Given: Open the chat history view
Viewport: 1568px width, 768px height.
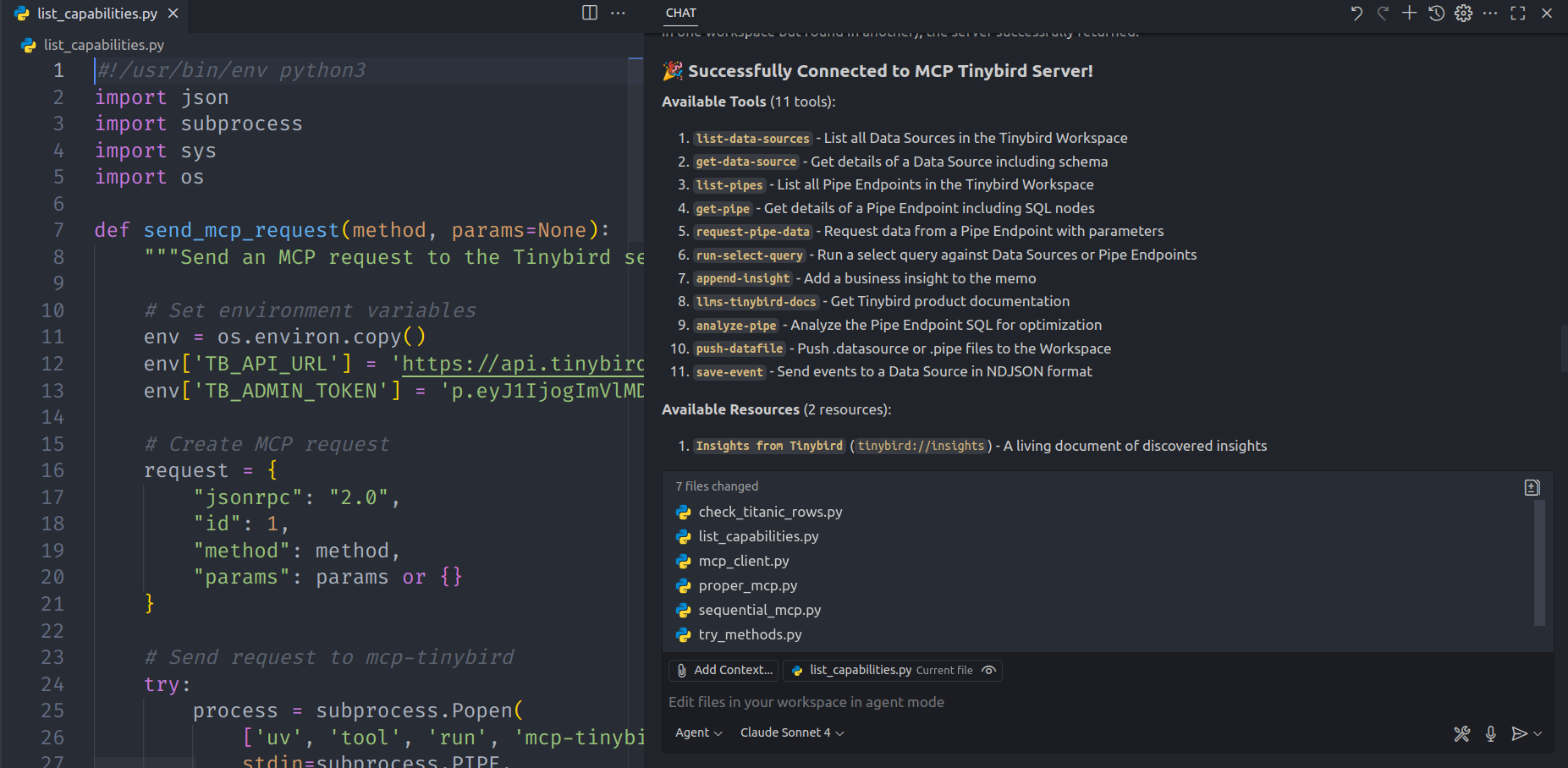Looking at the screenshot, I should click(1436, 14).
